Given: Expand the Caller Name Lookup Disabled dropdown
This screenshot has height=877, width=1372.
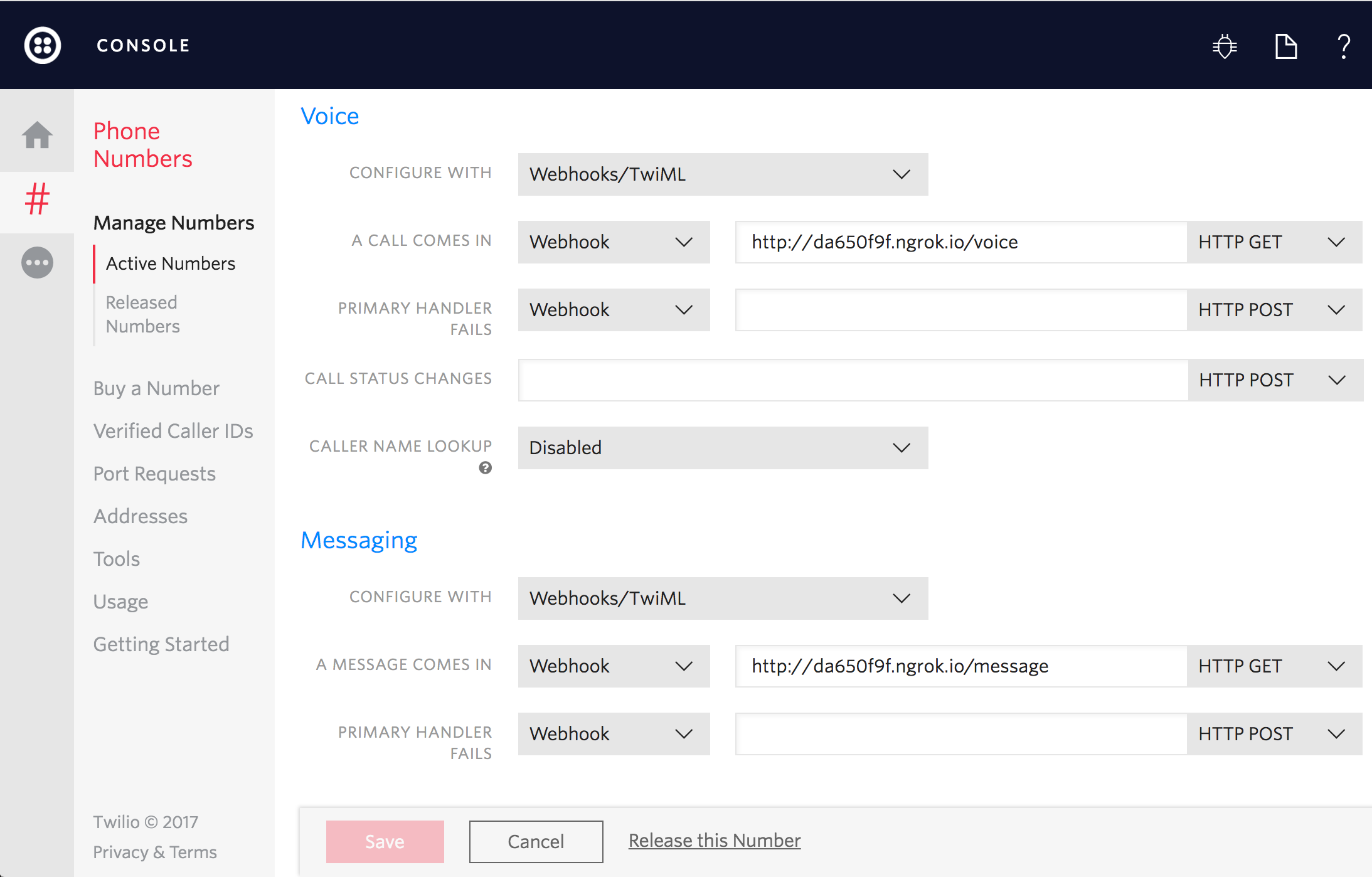Looking at the screenshot, I should [722, 448].
